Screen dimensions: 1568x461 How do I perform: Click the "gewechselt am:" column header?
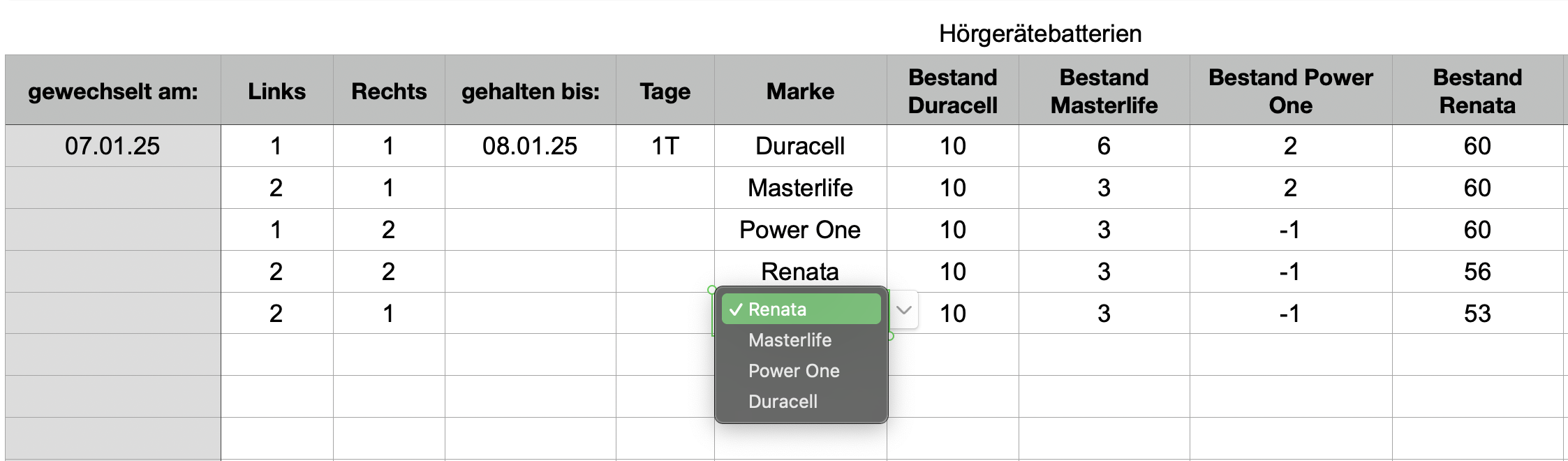pos(113,91)
